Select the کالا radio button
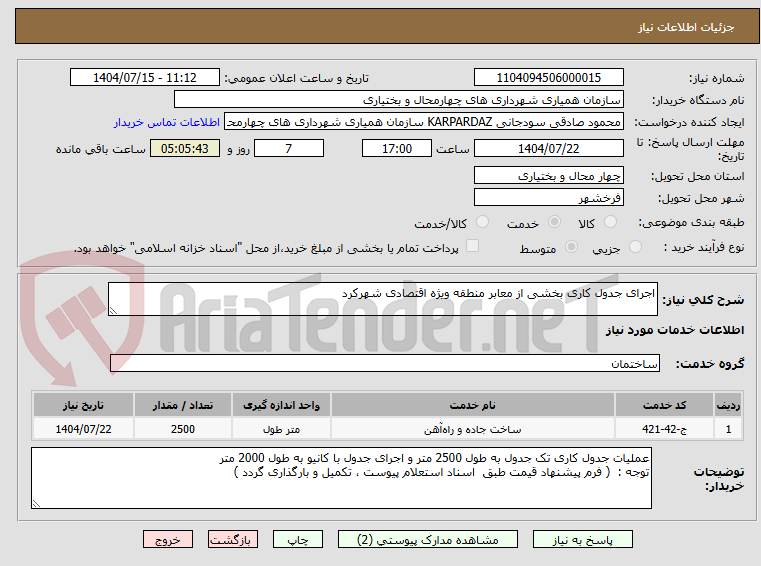 point(610,222)
